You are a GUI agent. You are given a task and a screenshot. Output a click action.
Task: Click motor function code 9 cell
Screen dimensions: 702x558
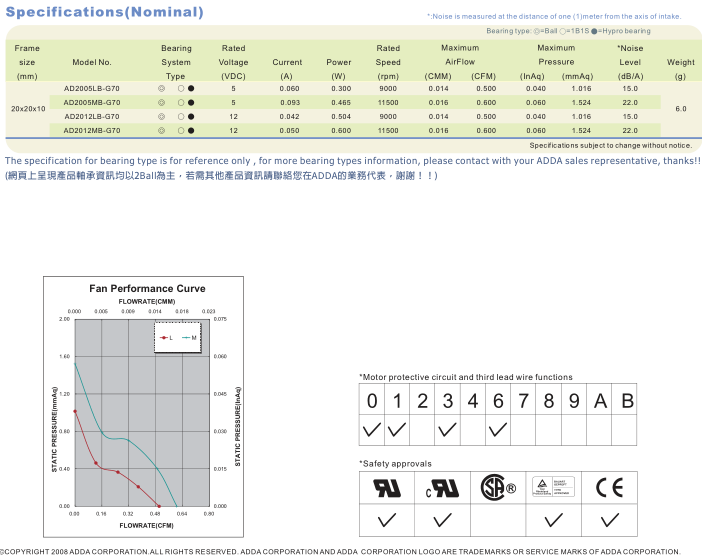pyautogui.click(x=574, y=401)
